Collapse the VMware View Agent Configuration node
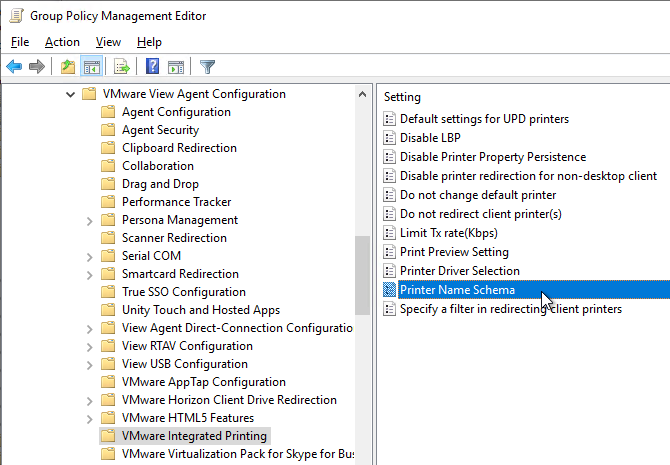Screen dimensions: 670x465 [71, 94]
